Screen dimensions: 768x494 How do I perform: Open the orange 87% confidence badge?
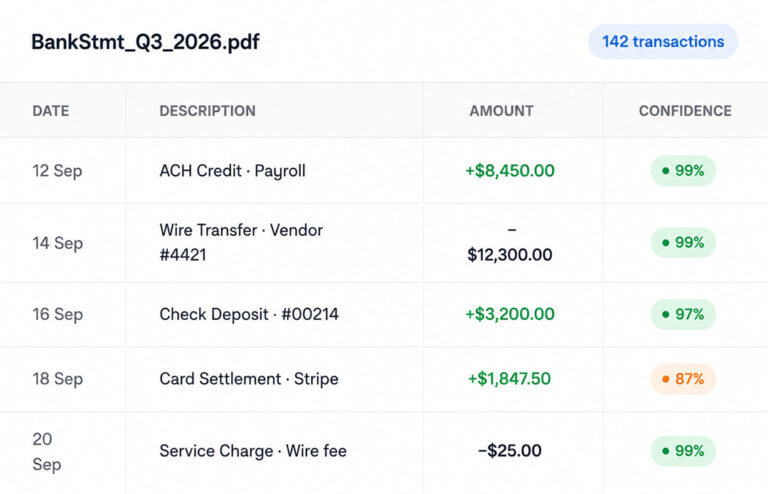tap(683, 378)
